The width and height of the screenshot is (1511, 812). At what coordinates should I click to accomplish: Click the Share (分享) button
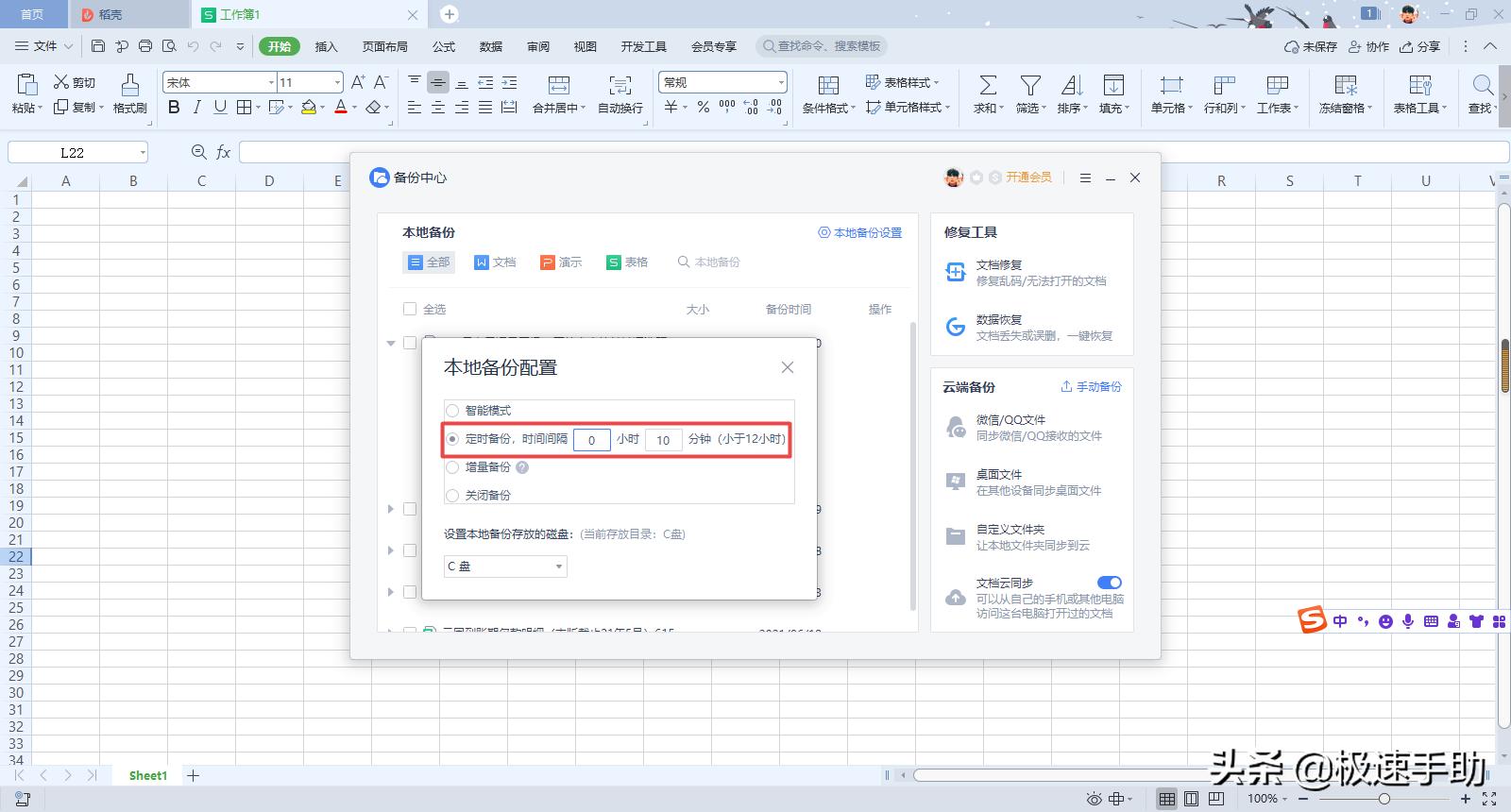tap(1420, 46)
